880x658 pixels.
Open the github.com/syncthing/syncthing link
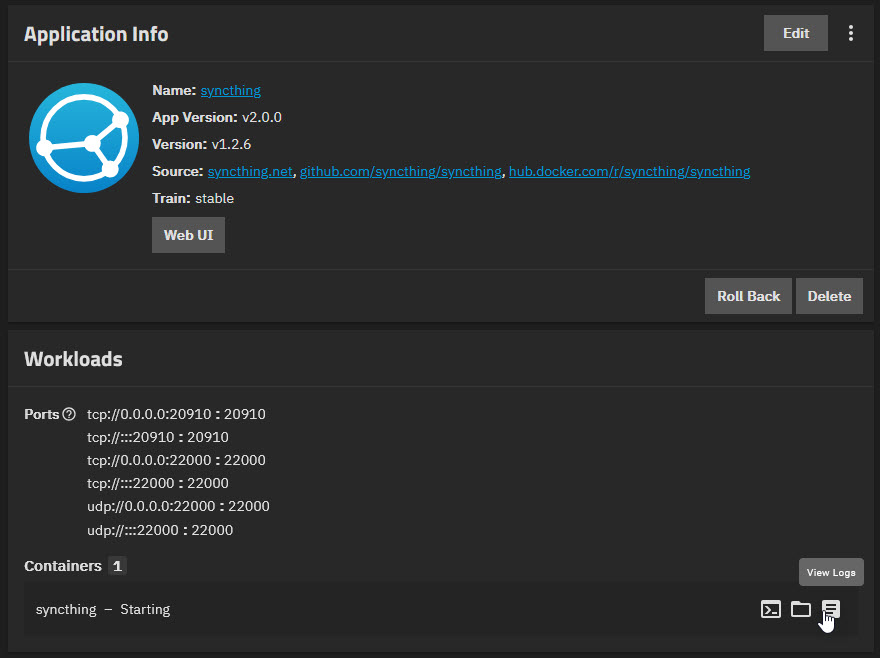click(x=401, y=171)
